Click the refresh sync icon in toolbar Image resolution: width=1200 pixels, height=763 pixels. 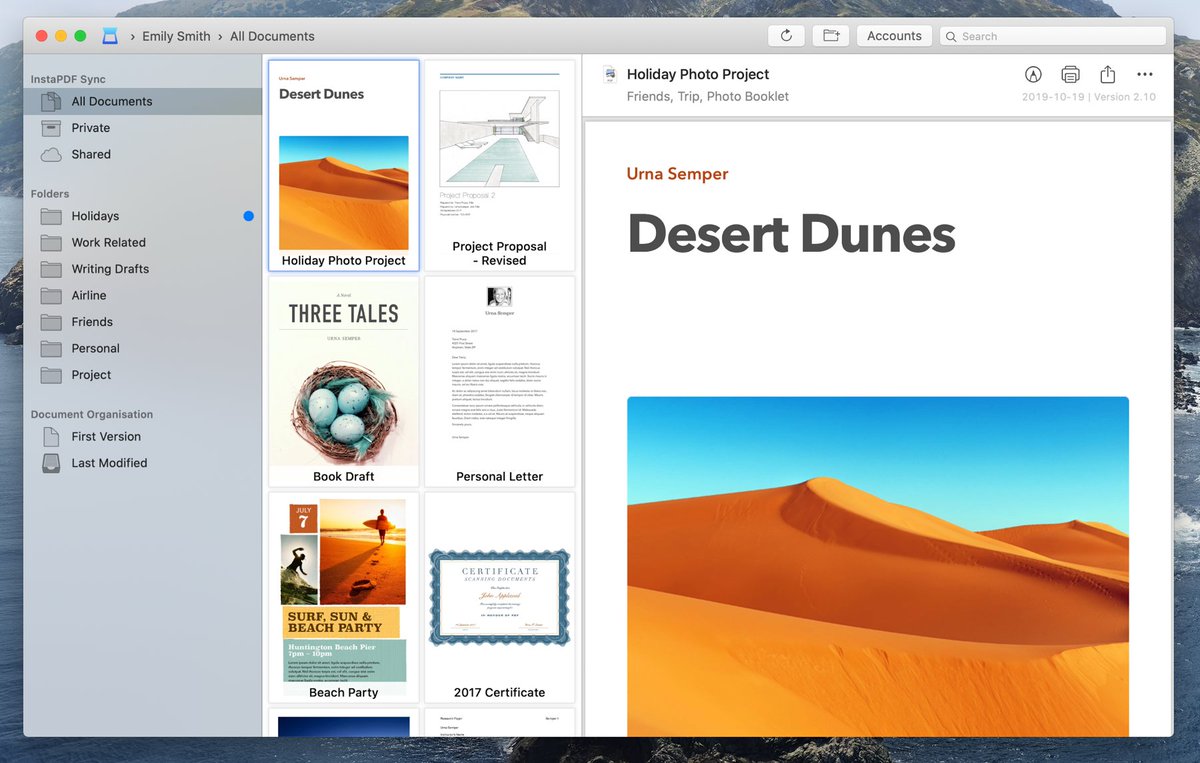tap(786, 36)
